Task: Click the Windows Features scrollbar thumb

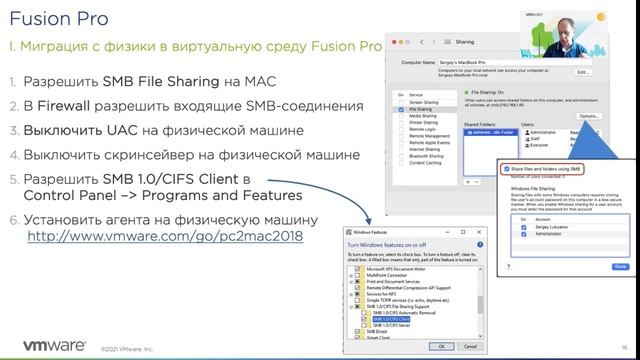Action: (480, 304)
